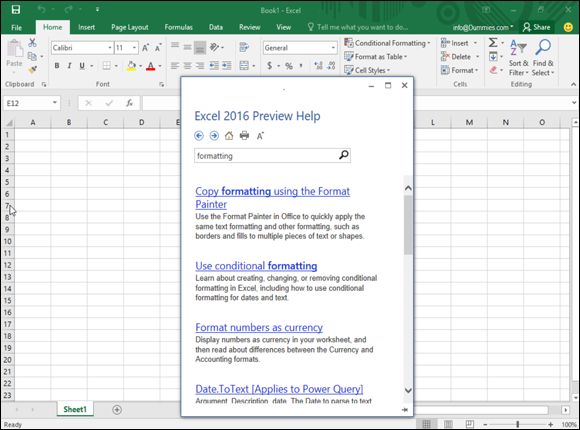Click the Paste clipboard icon
580x430 pixels.
tap(15, 48)
